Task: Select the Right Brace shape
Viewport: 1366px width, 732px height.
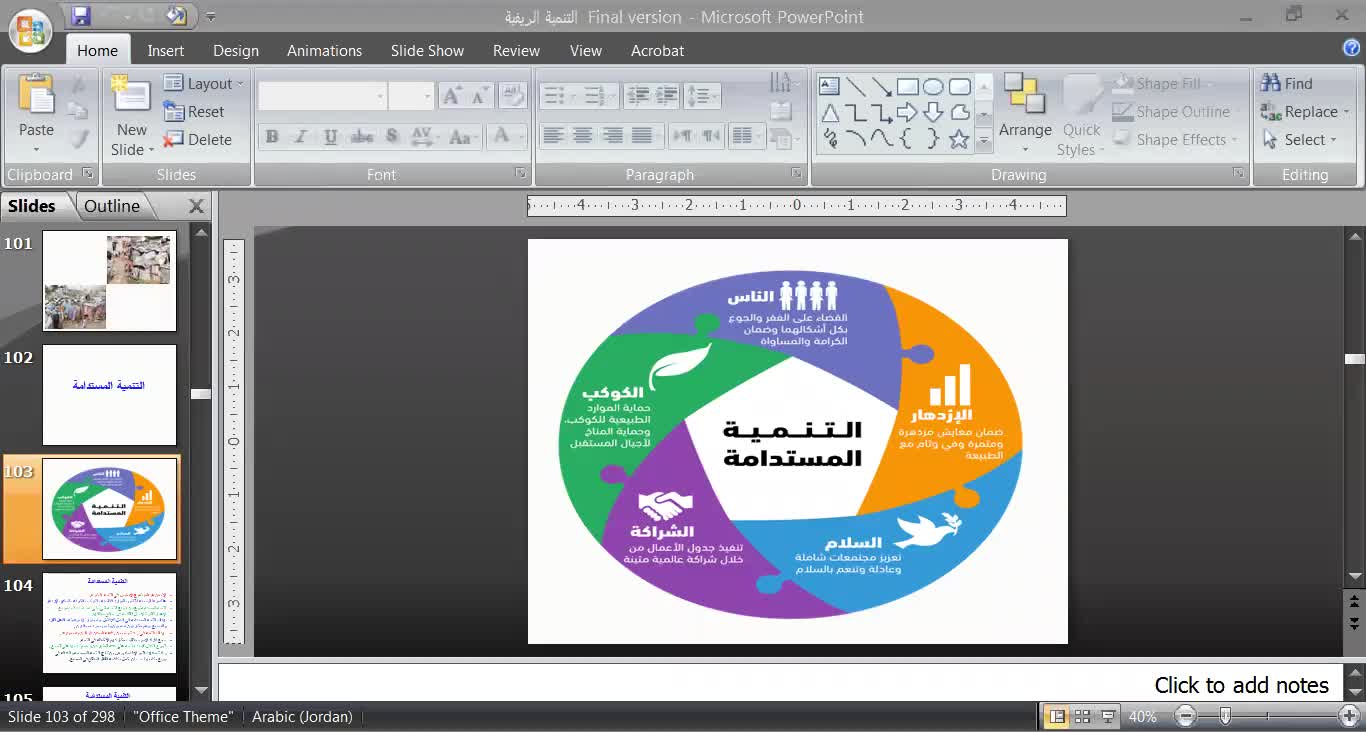Action: pos(933,139)
